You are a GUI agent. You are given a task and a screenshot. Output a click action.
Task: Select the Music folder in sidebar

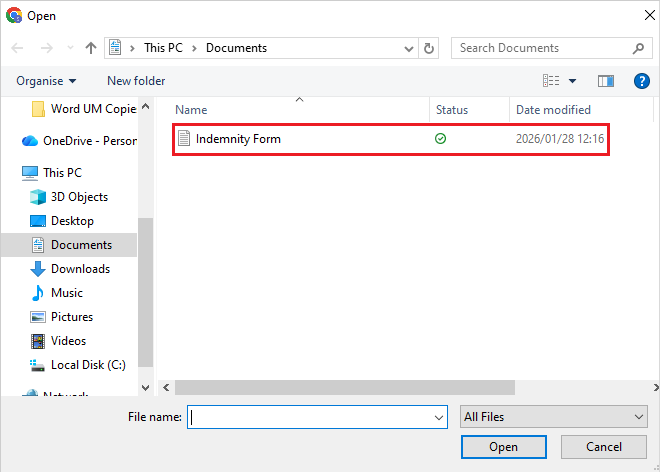pyautogui.click(x=67, y=293)
